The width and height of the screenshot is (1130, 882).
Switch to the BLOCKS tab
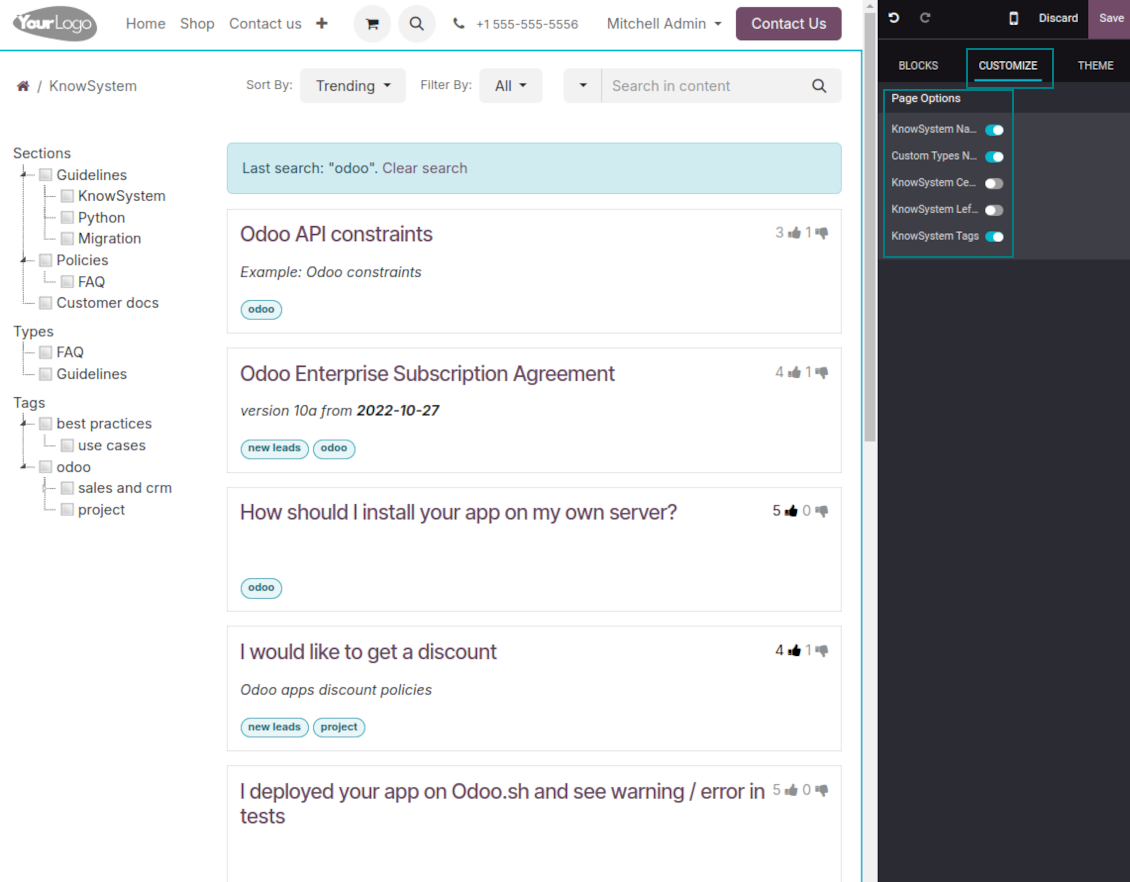[918, 66]
